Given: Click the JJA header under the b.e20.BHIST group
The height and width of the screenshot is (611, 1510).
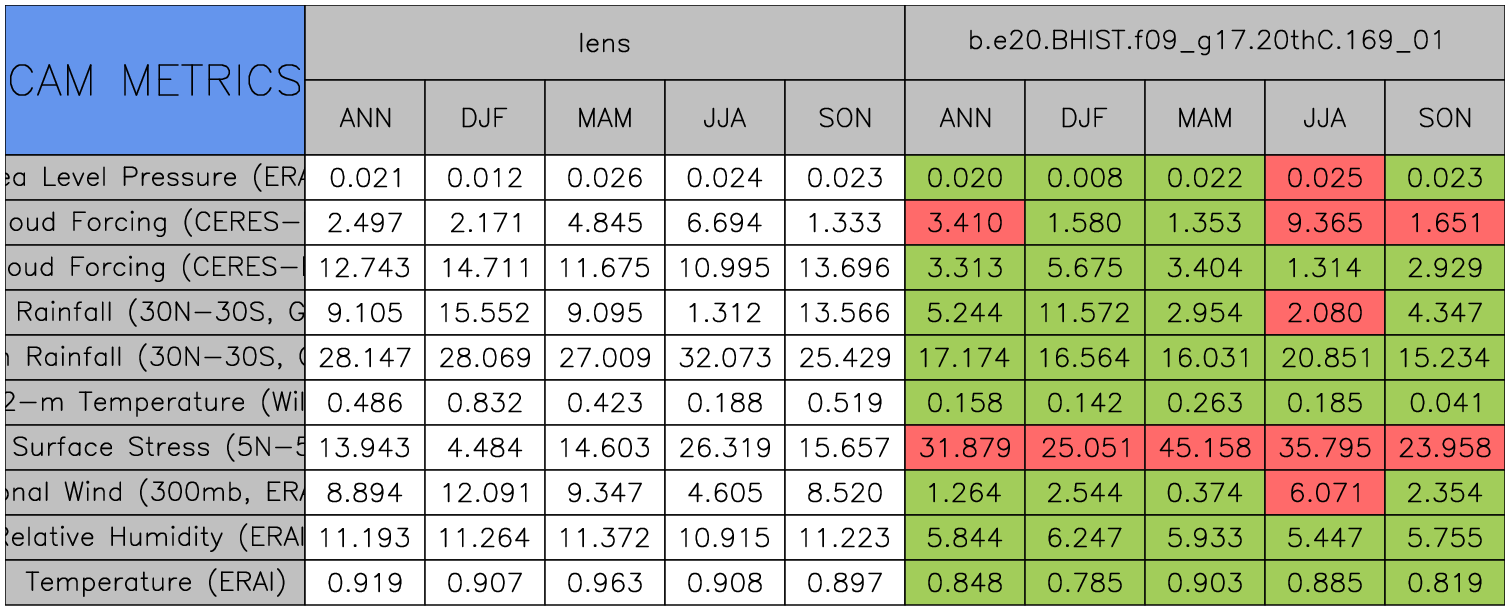Looking at the screenshot, I should 1324,118.
